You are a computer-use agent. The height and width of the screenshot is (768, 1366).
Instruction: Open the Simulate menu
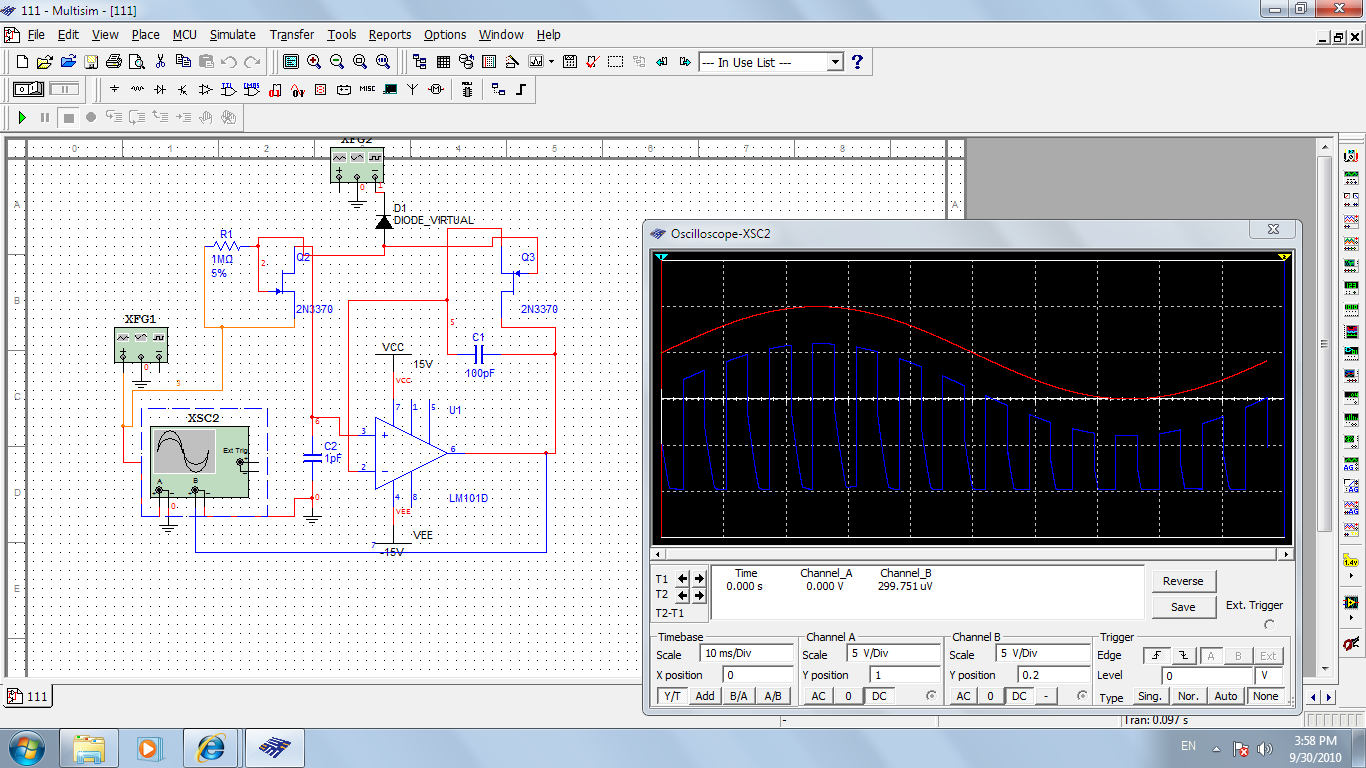point(233,34)
